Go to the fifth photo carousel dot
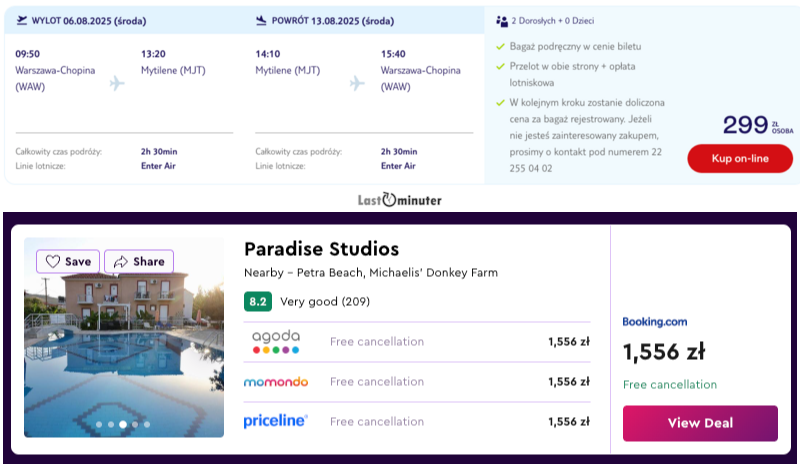Viewport: 800px width, 464px height. (147, 424)
